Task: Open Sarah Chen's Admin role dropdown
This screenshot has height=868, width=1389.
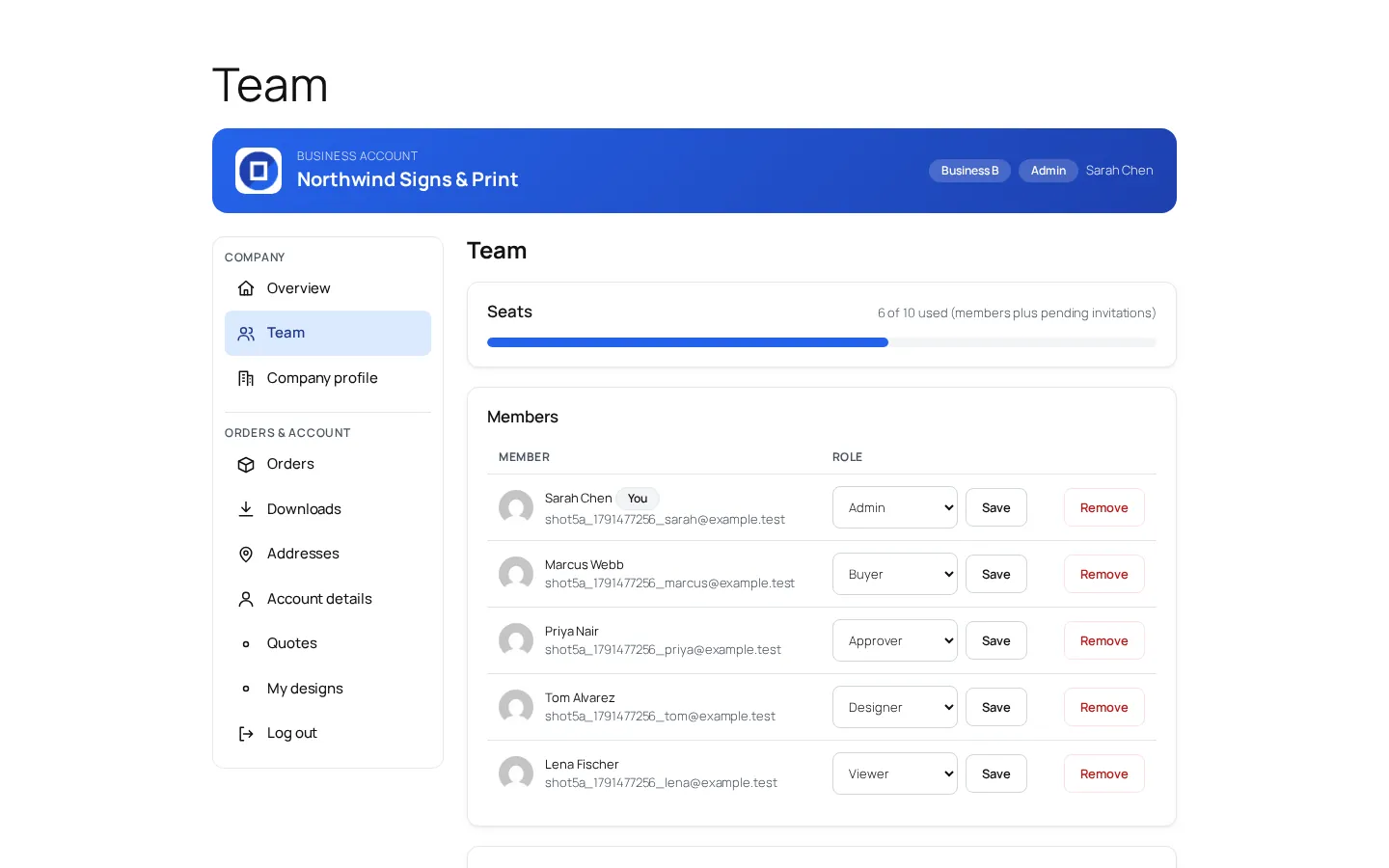Action: pos(895,507)
